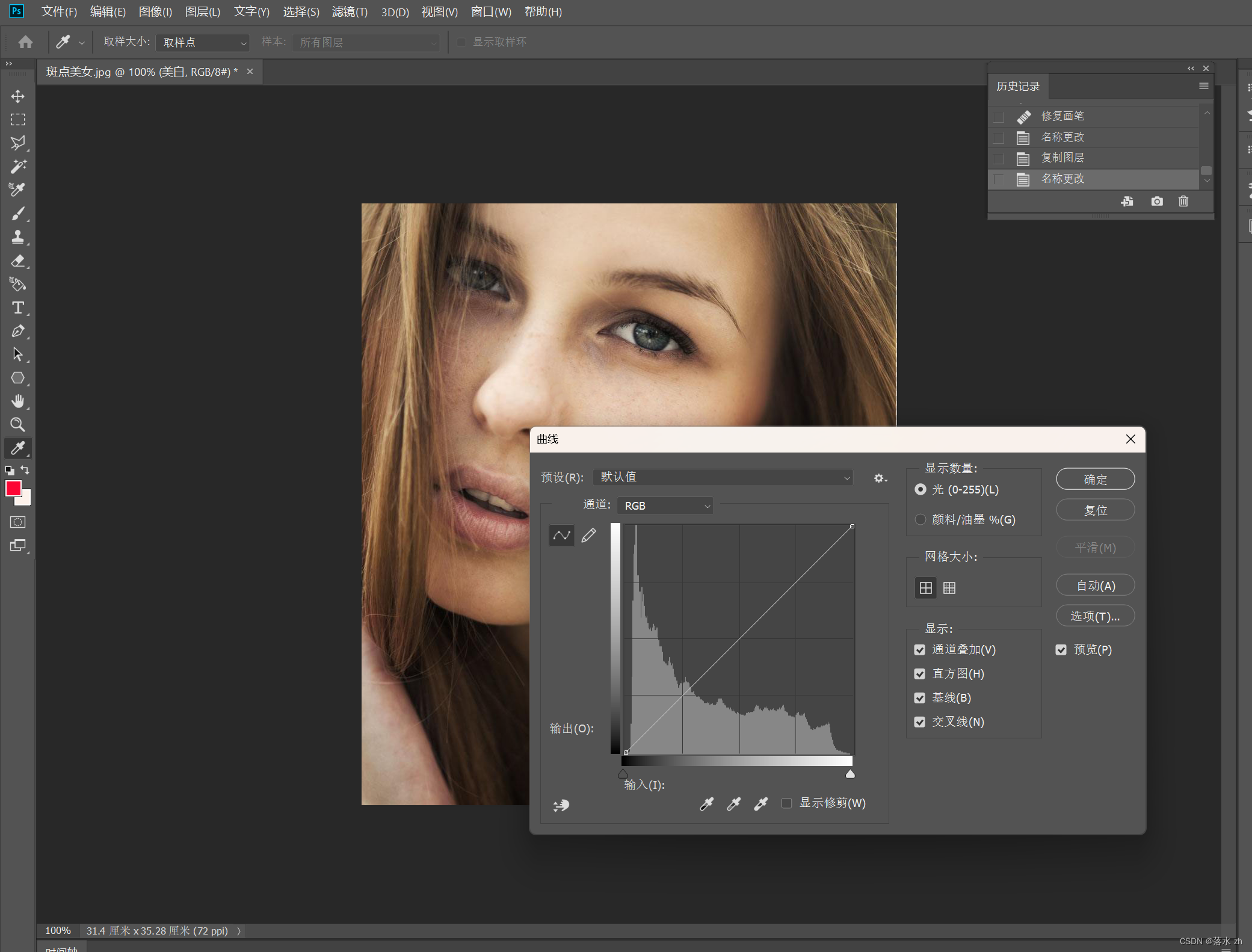
Task: Open the 图像(I) menu
Action: 155,11
